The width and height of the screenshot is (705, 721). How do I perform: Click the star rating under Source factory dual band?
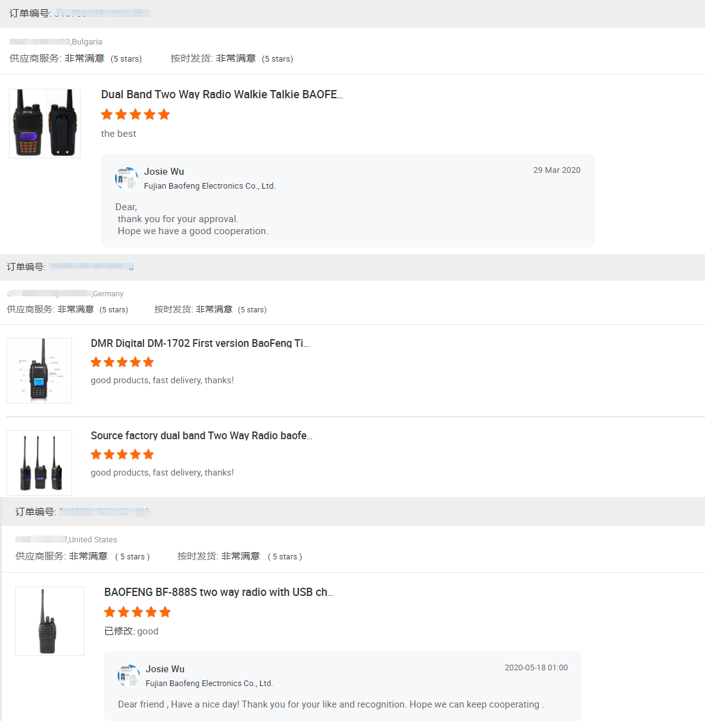123,454
